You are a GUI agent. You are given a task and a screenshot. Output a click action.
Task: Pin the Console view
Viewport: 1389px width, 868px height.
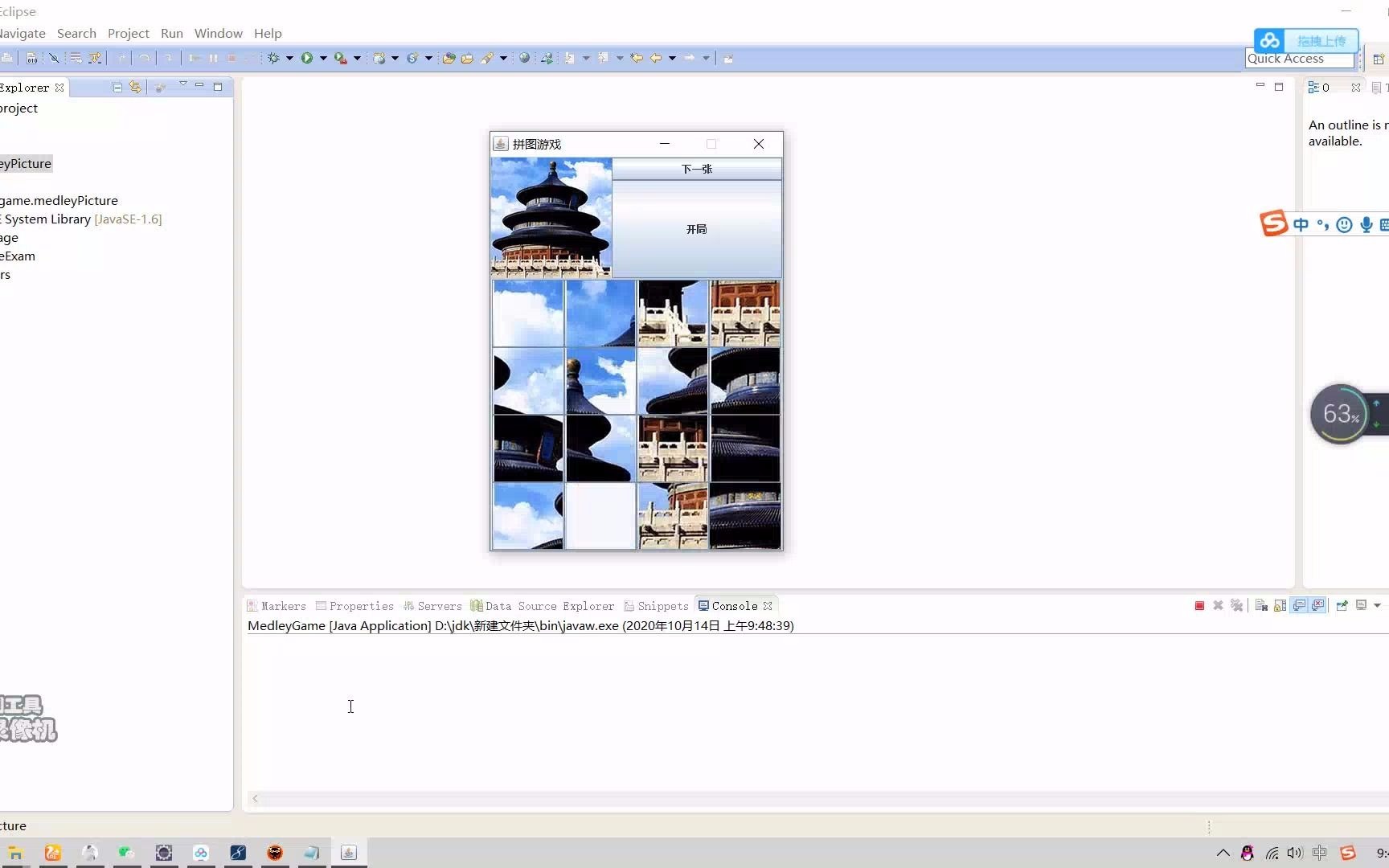(x=1341, y=605)
